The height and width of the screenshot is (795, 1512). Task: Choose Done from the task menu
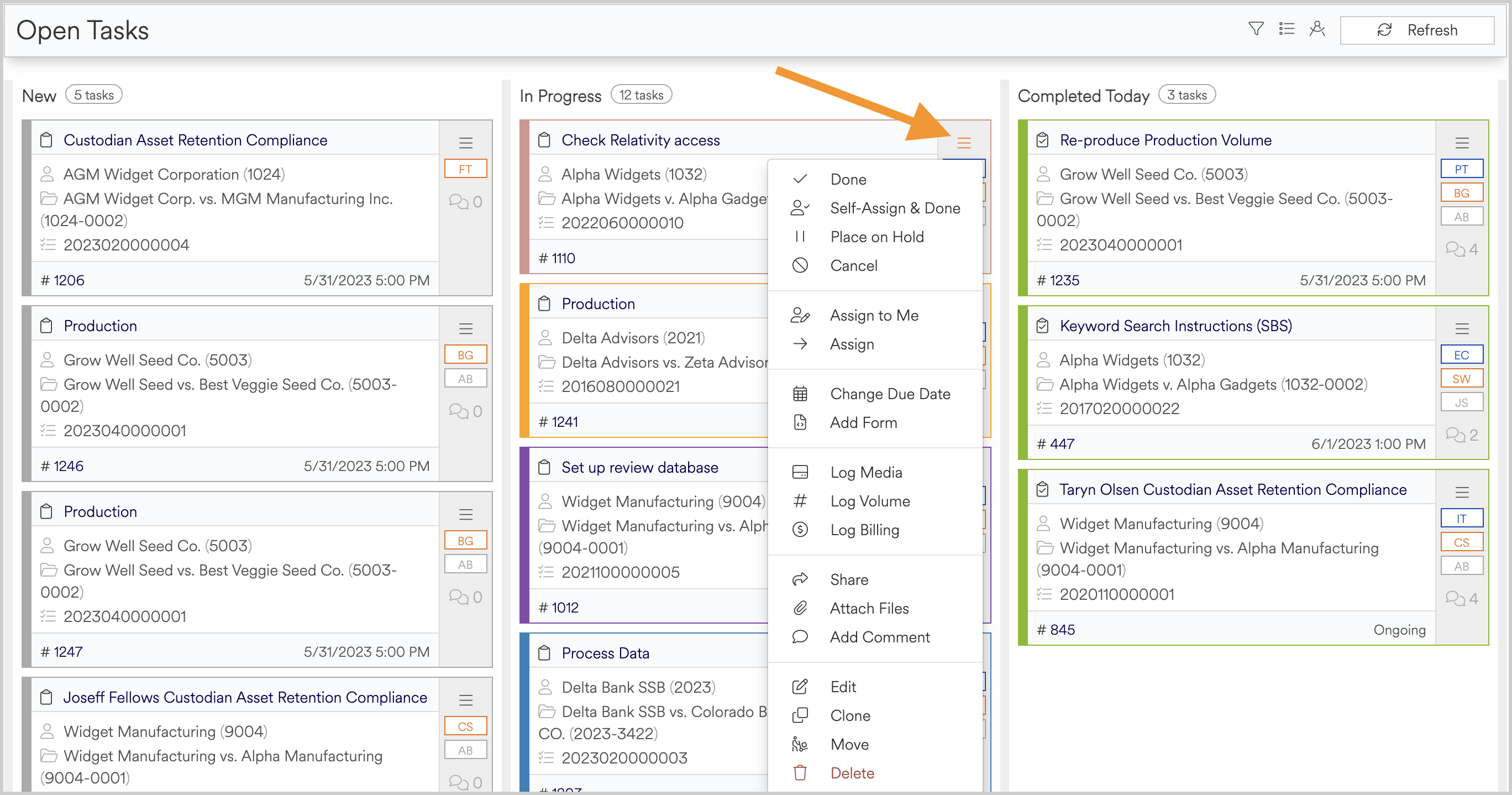tap(875, 179)
